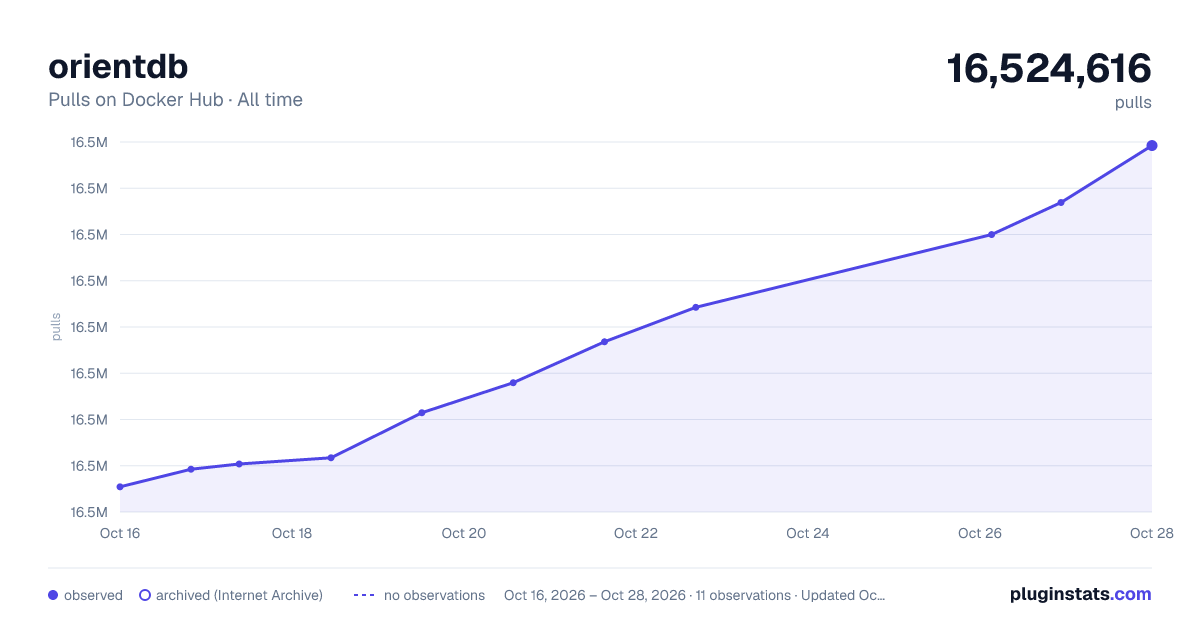The height and width of the screenshot is (630, 1200).
Task: Click the 'Oct 18' axis label
Action: (292, 533)
